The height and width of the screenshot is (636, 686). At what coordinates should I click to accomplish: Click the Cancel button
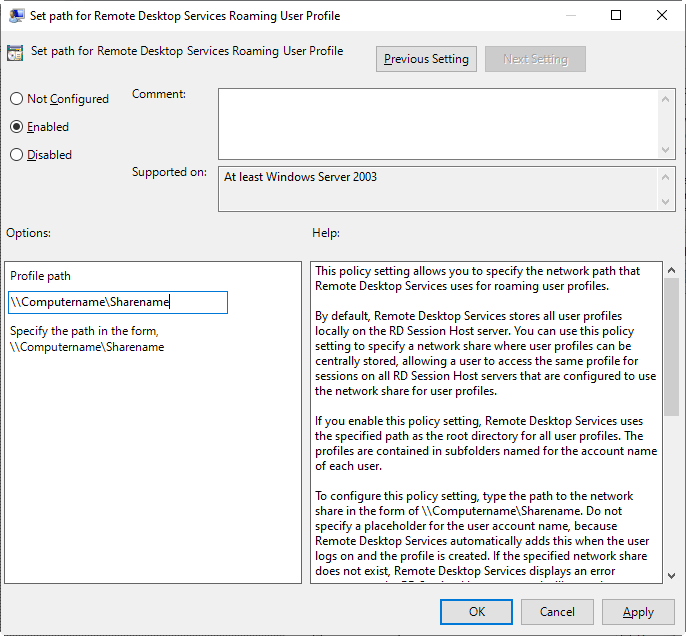point(557,612)
